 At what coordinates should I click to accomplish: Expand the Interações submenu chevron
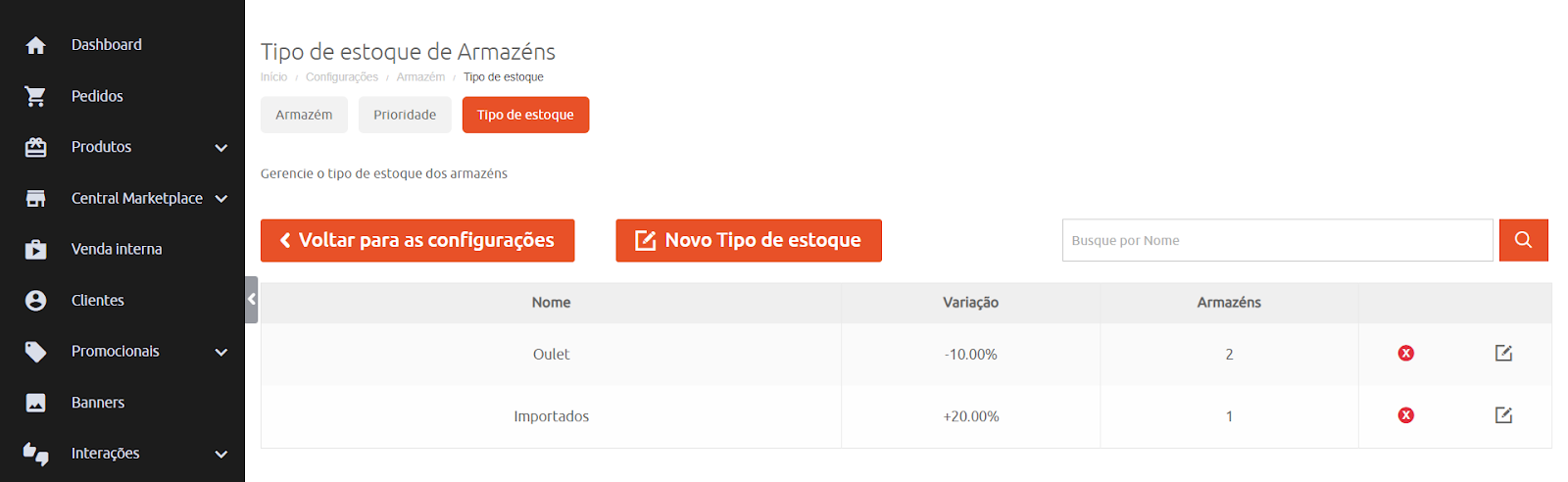[221, 455]
